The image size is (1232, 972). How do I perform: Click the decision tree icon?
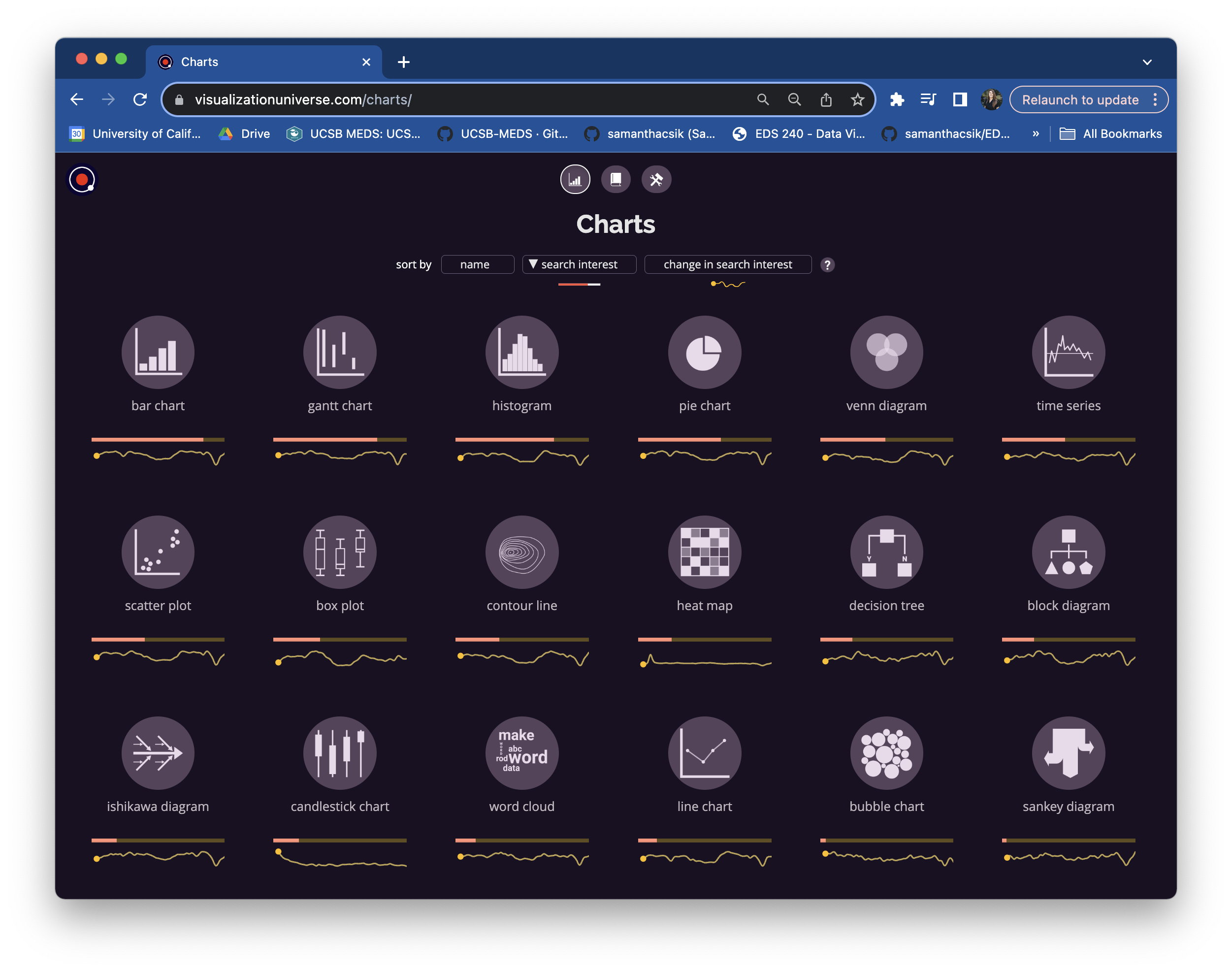point(886,552)
